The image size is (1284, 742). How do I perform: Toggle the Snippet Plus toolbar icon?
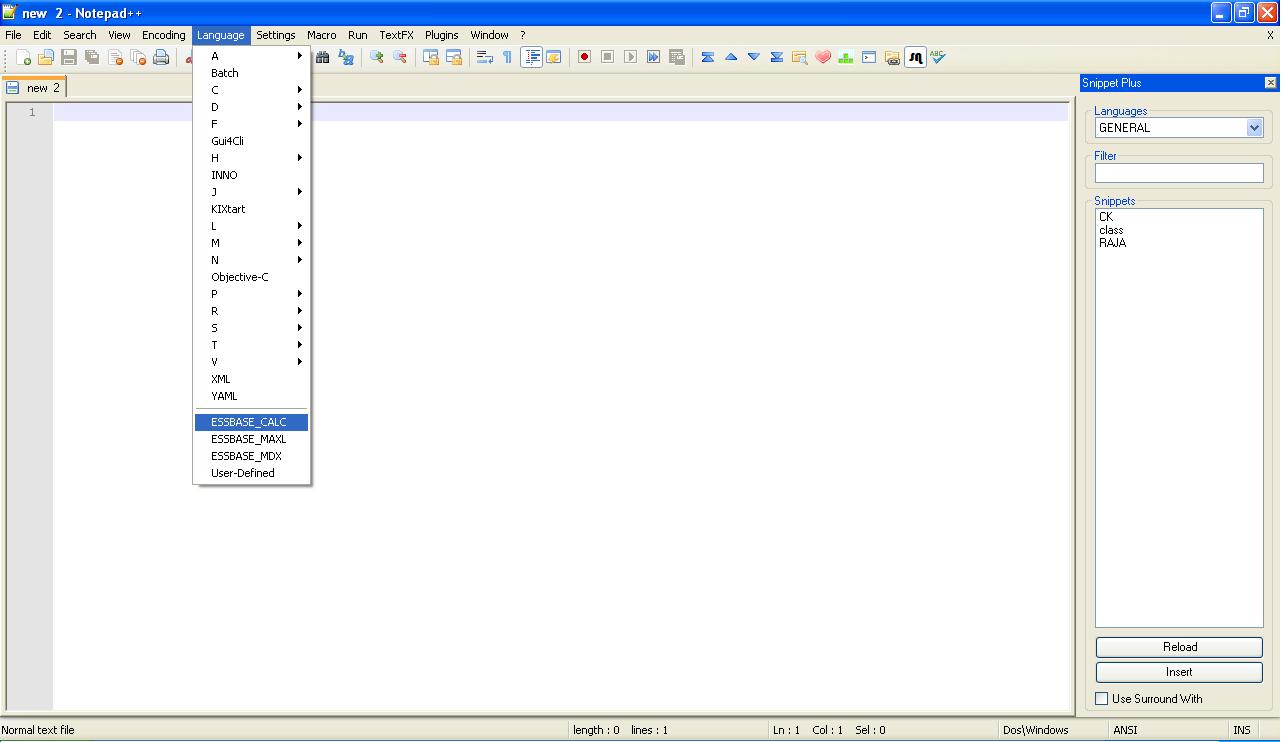pyautogui.click(x=915, y=58)
